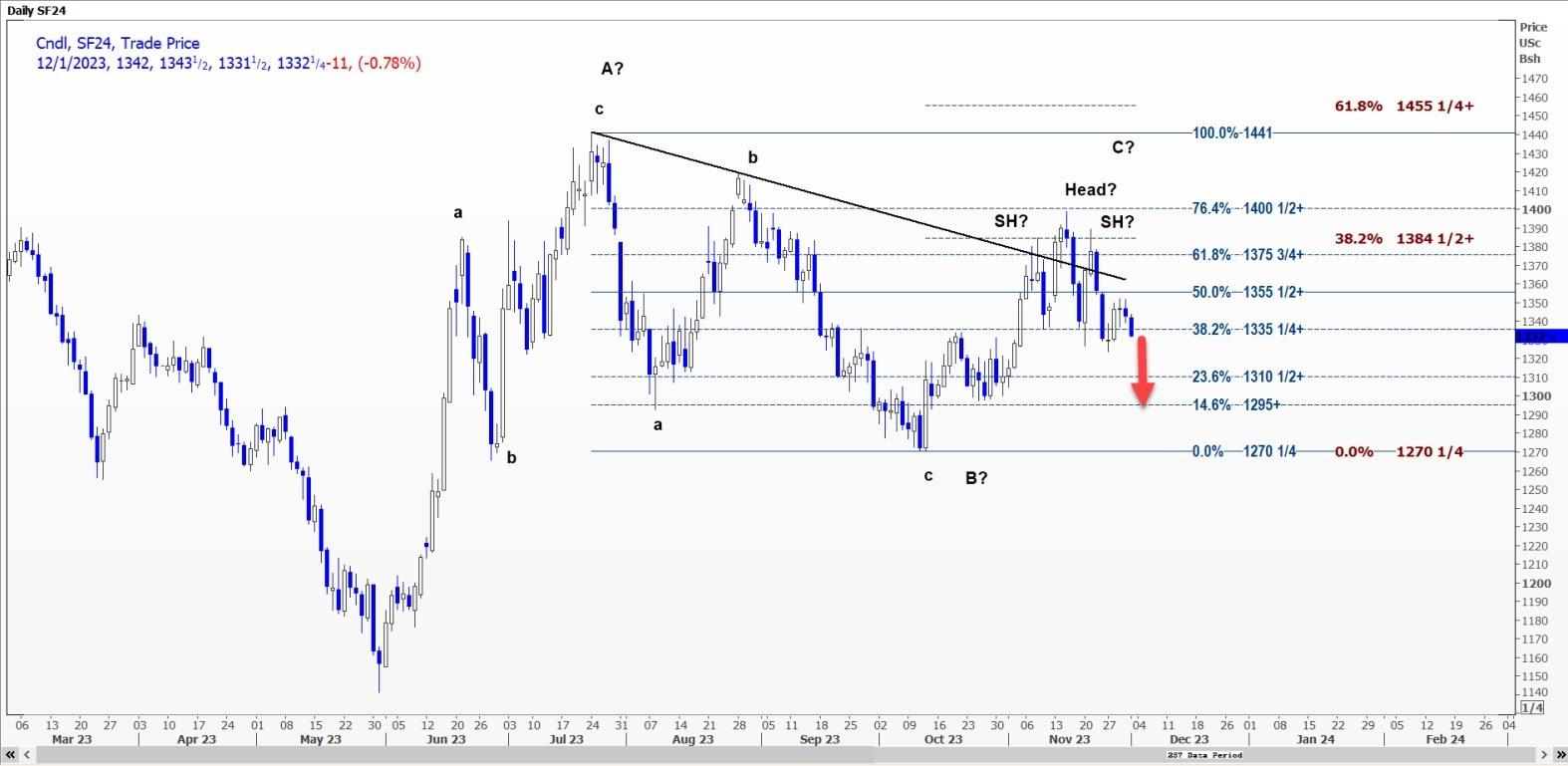1568x766 pixels.
Task: Click the C? wave annotation
Action: pyautogui.click(x=1123, y=147)
